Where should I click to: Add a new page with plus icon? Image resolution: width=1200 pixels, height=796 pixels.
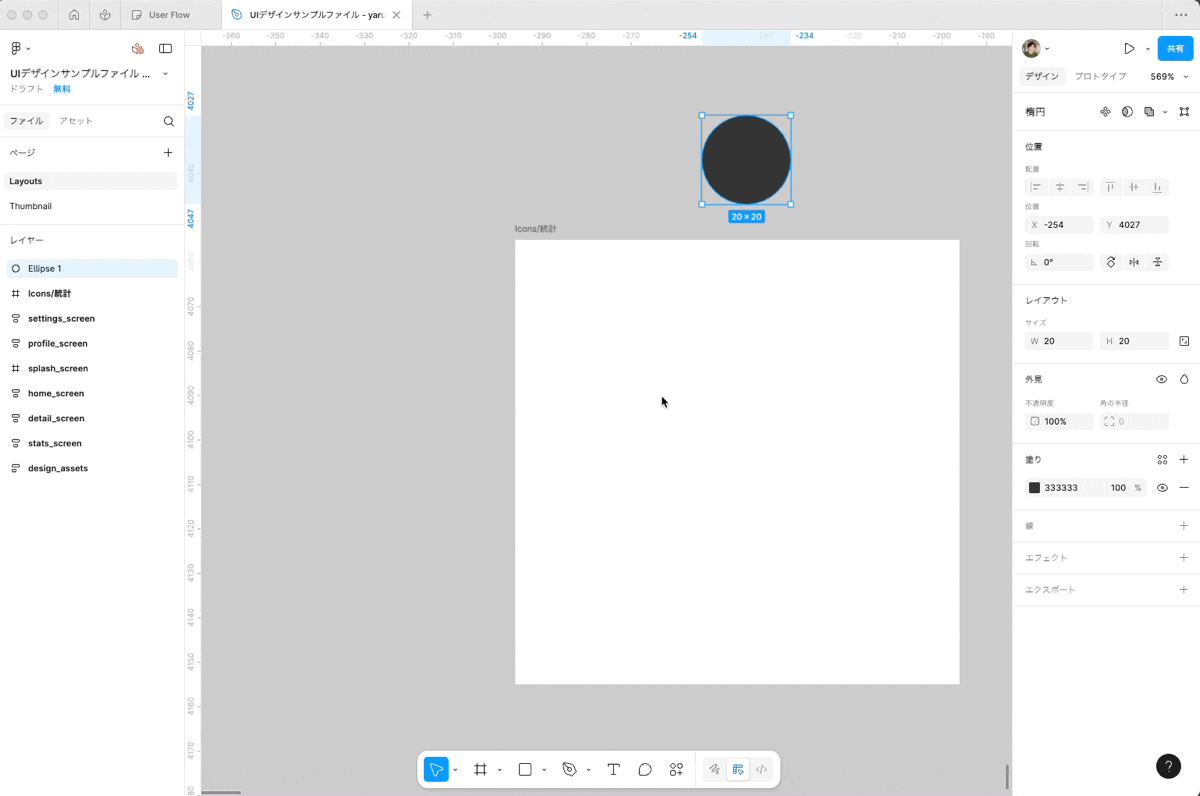coord(168,153)
